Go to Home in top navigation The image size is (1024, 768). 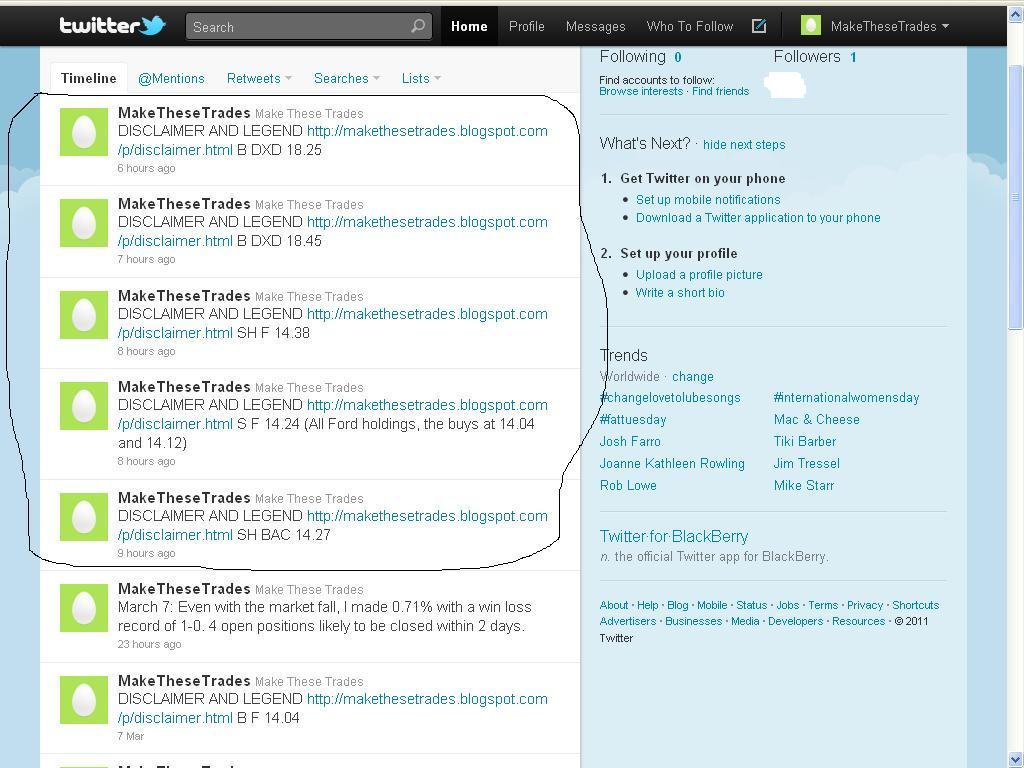pos(469,26)
